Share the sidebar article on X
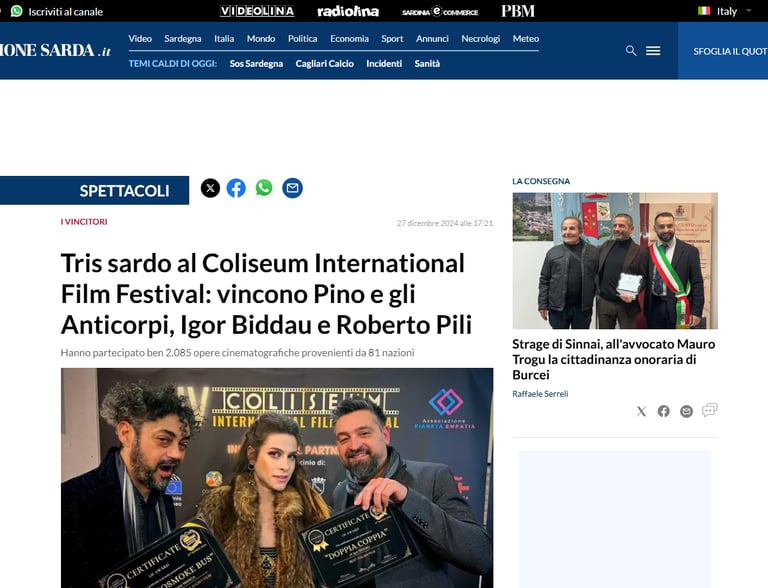 641,411
